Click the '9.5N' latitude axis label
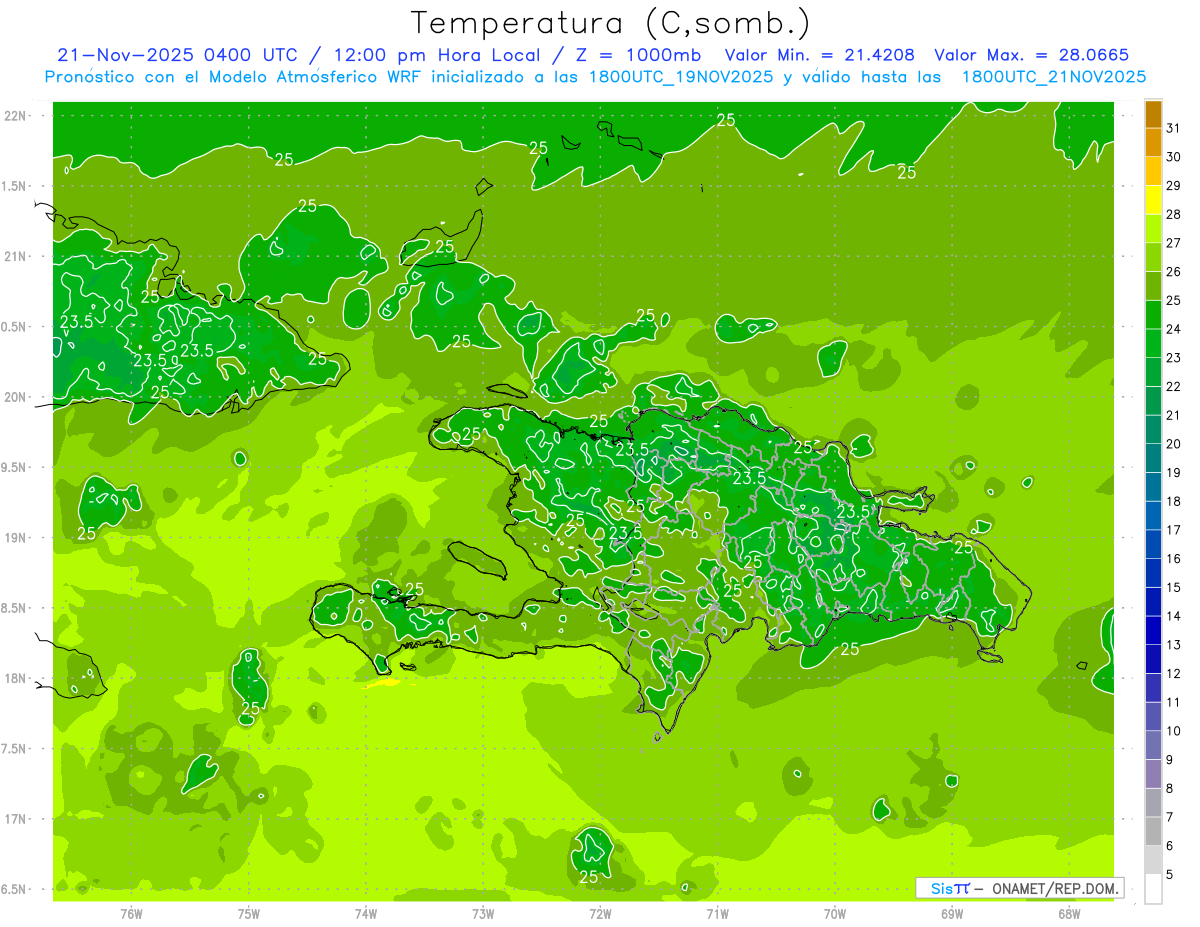This screenshot has width=1200, height=927. (13, 467)
